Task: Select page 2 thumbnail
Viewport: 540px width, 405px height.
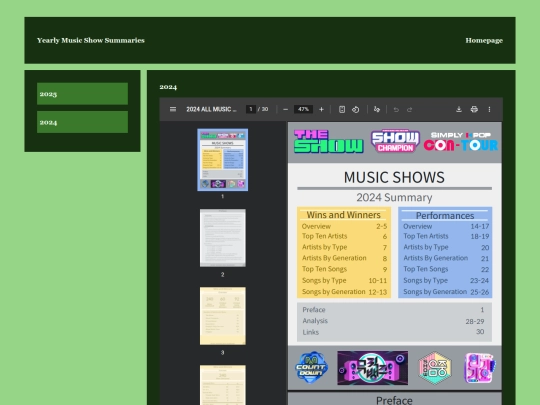Action: click(222, 238)
